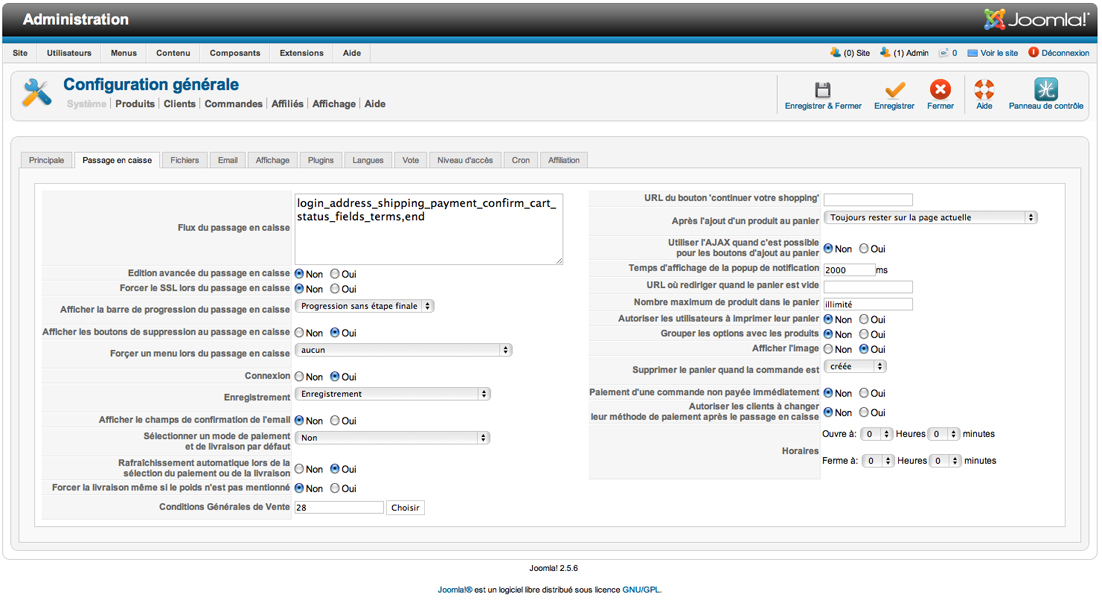Click the URL du bouton continuer shopping field

(868, 200)
